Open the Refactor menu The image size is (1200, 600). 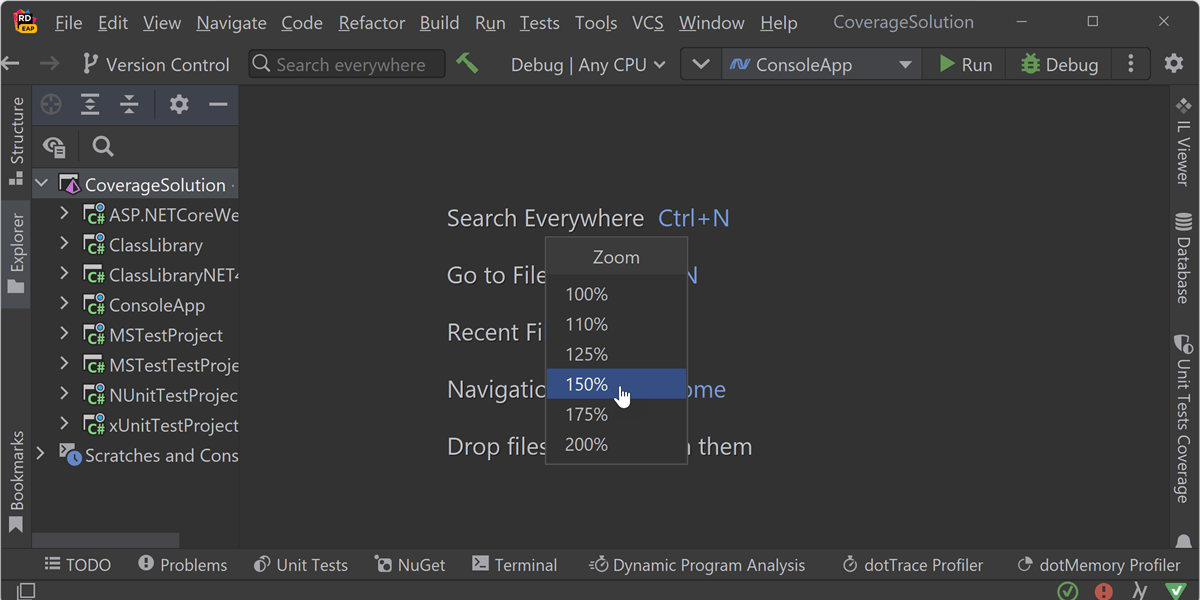click(x=371, y=22)
